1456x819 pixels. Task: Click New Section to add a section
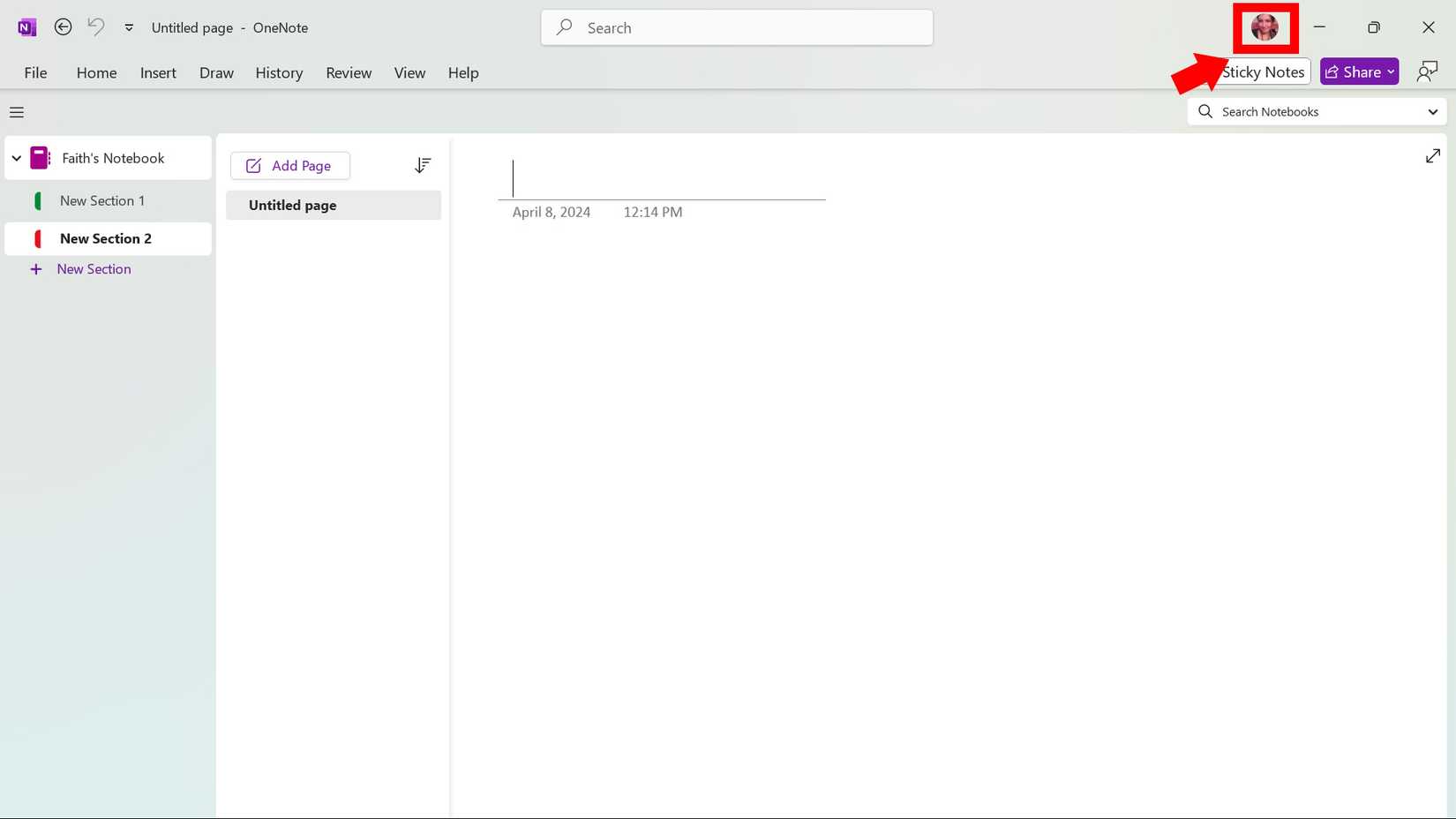94,268
